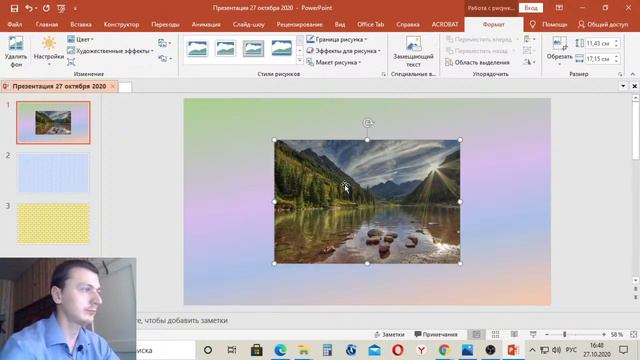
Task: Click the Общий доступ share button
Action: click(603, 24)
